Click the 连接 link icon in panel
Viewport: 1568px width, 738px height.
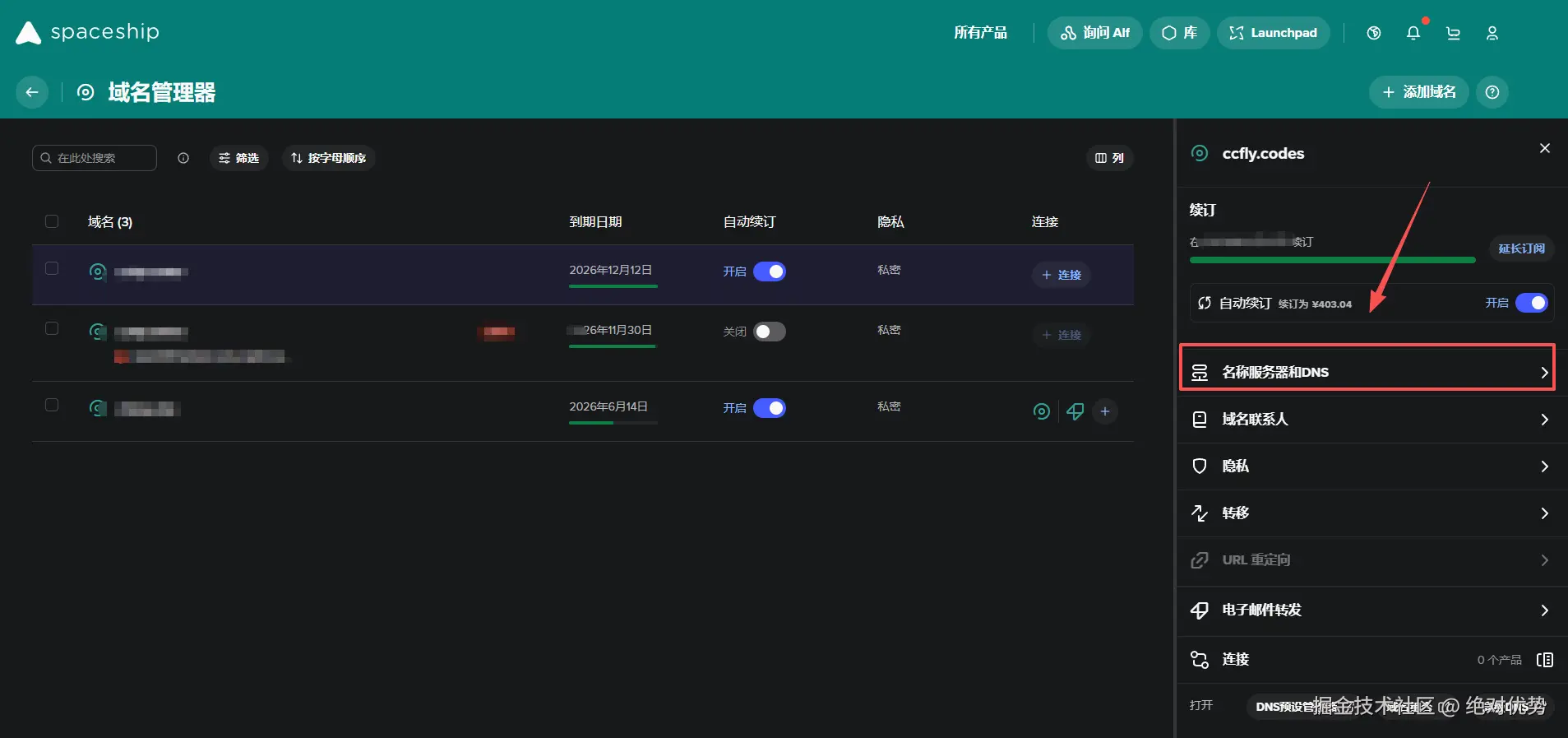click(1200, 660)
